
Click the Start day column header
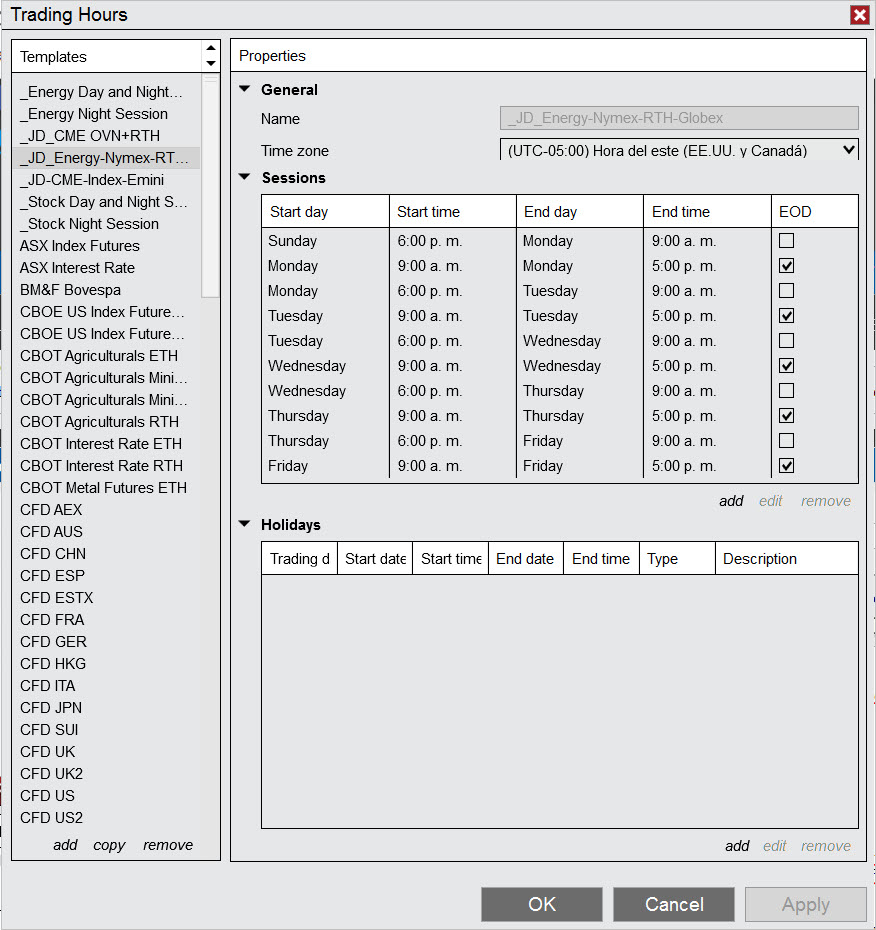point(326,212)
